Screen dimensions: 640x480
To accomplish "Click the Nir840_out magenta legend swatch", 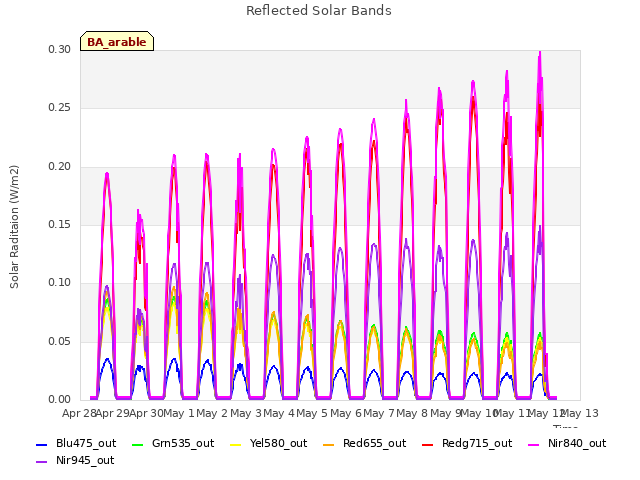I will 533,444.
